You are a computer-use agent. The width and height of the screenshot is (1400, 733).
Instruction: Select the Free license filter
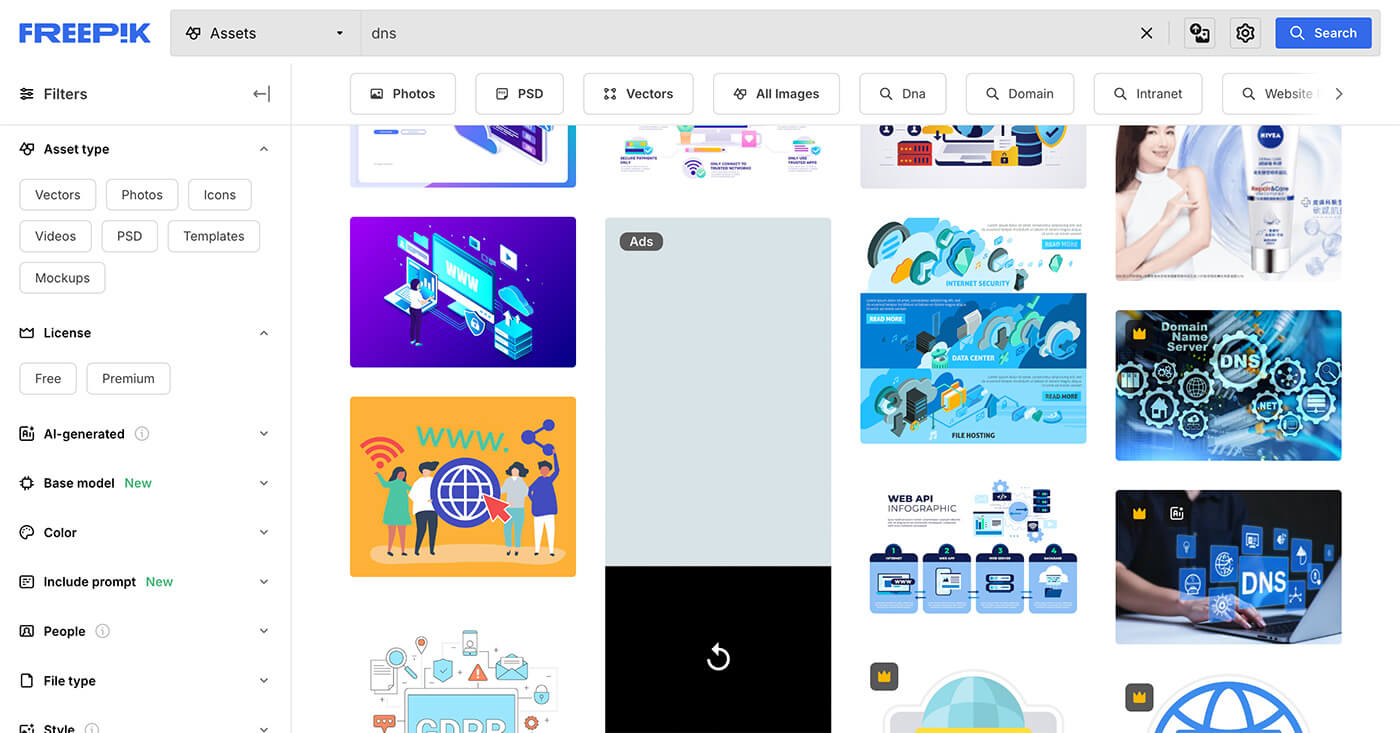coord(48,379)
